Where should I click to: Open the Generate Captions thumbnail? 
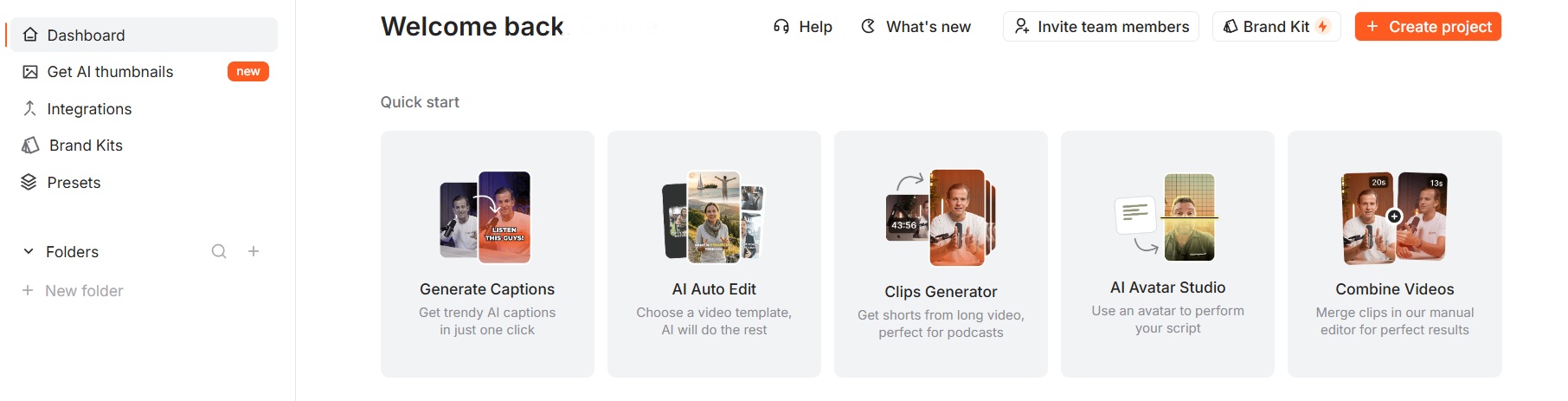click(x=486, y=217)
